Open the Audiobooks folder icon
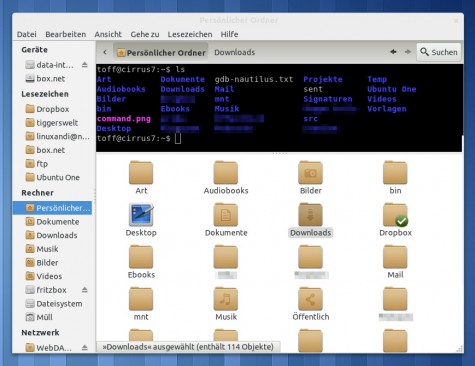 click(226, 173)
